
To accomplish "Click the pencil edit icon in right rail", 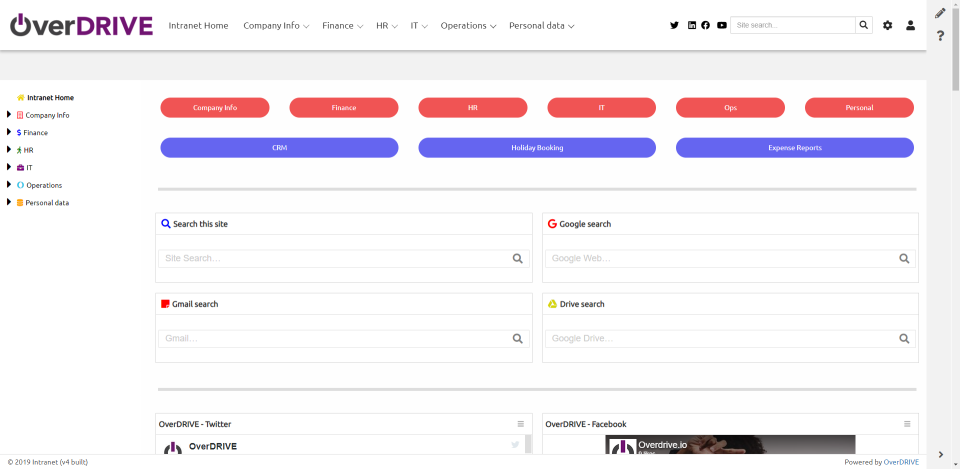I will 940,13.
